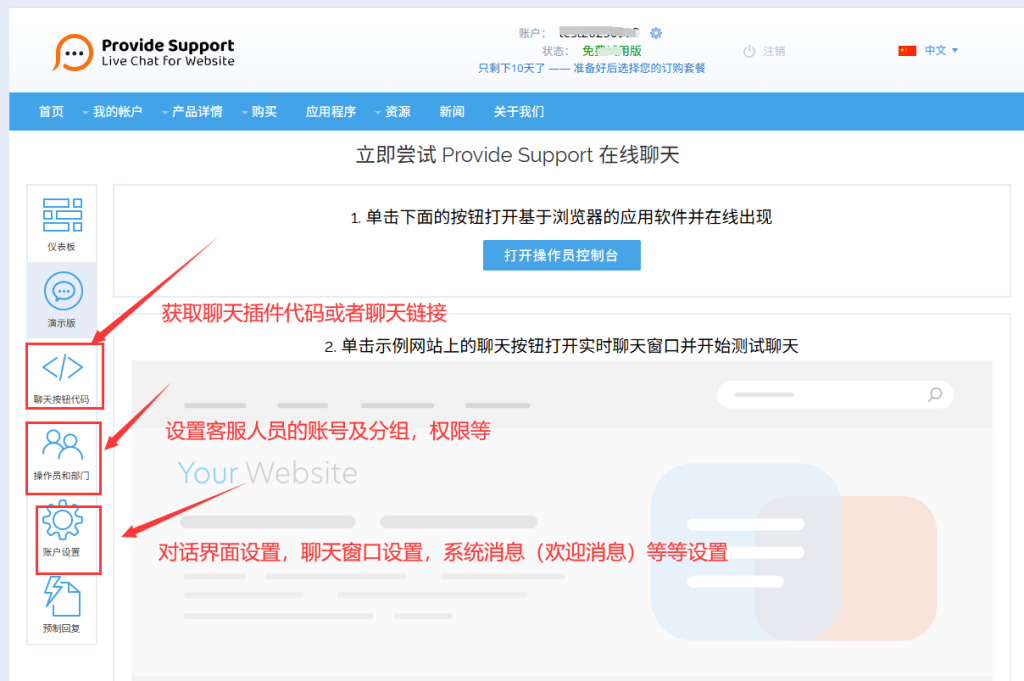Click the 注销 logout link
The image size is (1024, 681).
(x=773, y=51)
